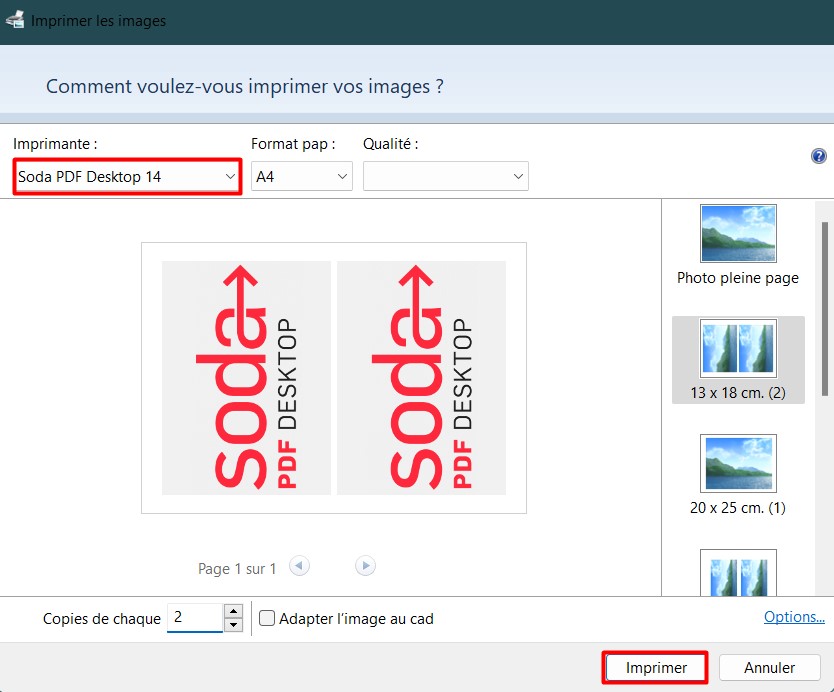Open the blue help question mark icon
The width and height of the screenshot is (834, 692).
819,156
